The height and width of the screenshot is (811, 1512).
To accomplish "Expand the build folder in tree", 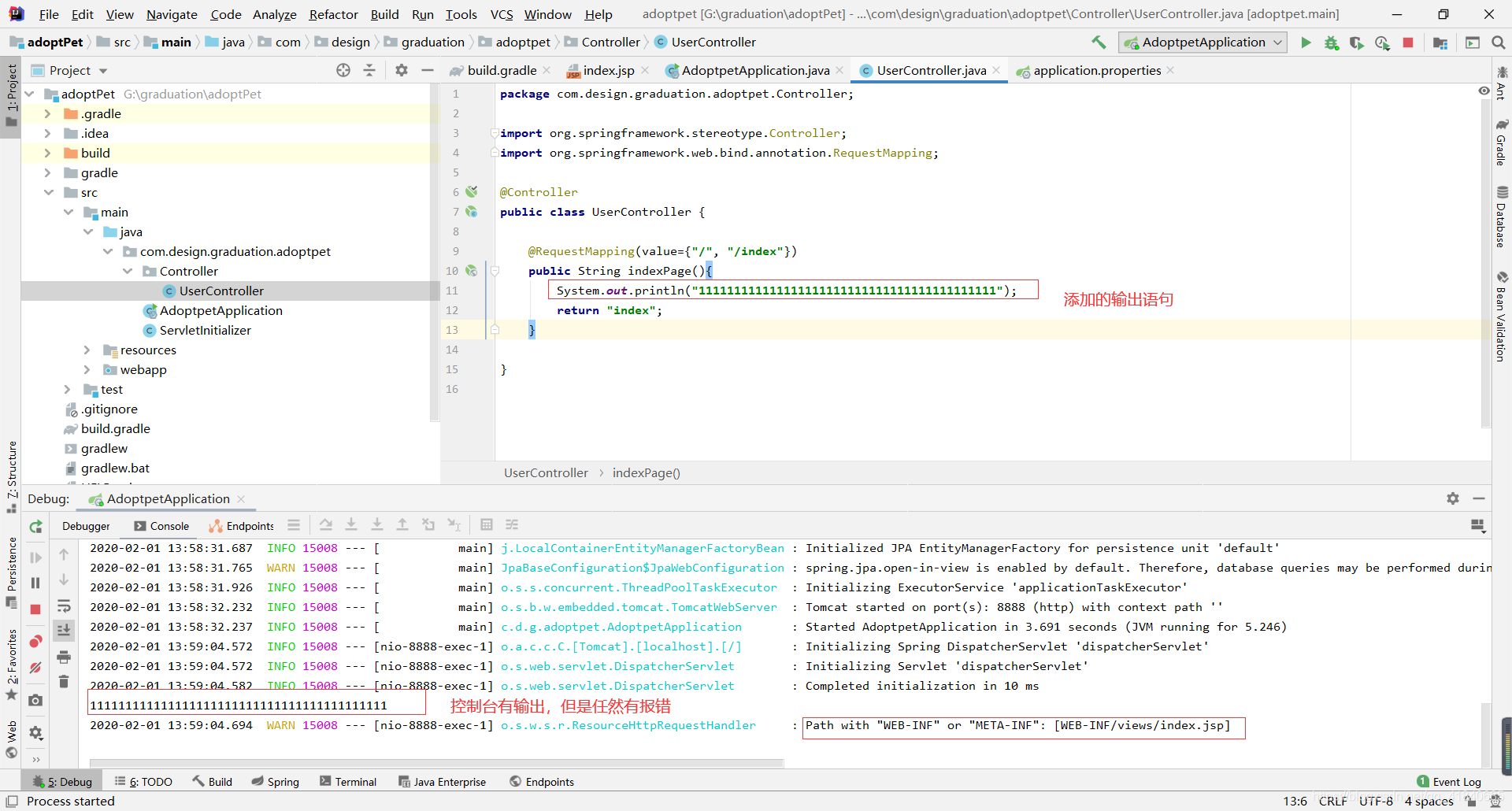I will [x=47, y=153].
